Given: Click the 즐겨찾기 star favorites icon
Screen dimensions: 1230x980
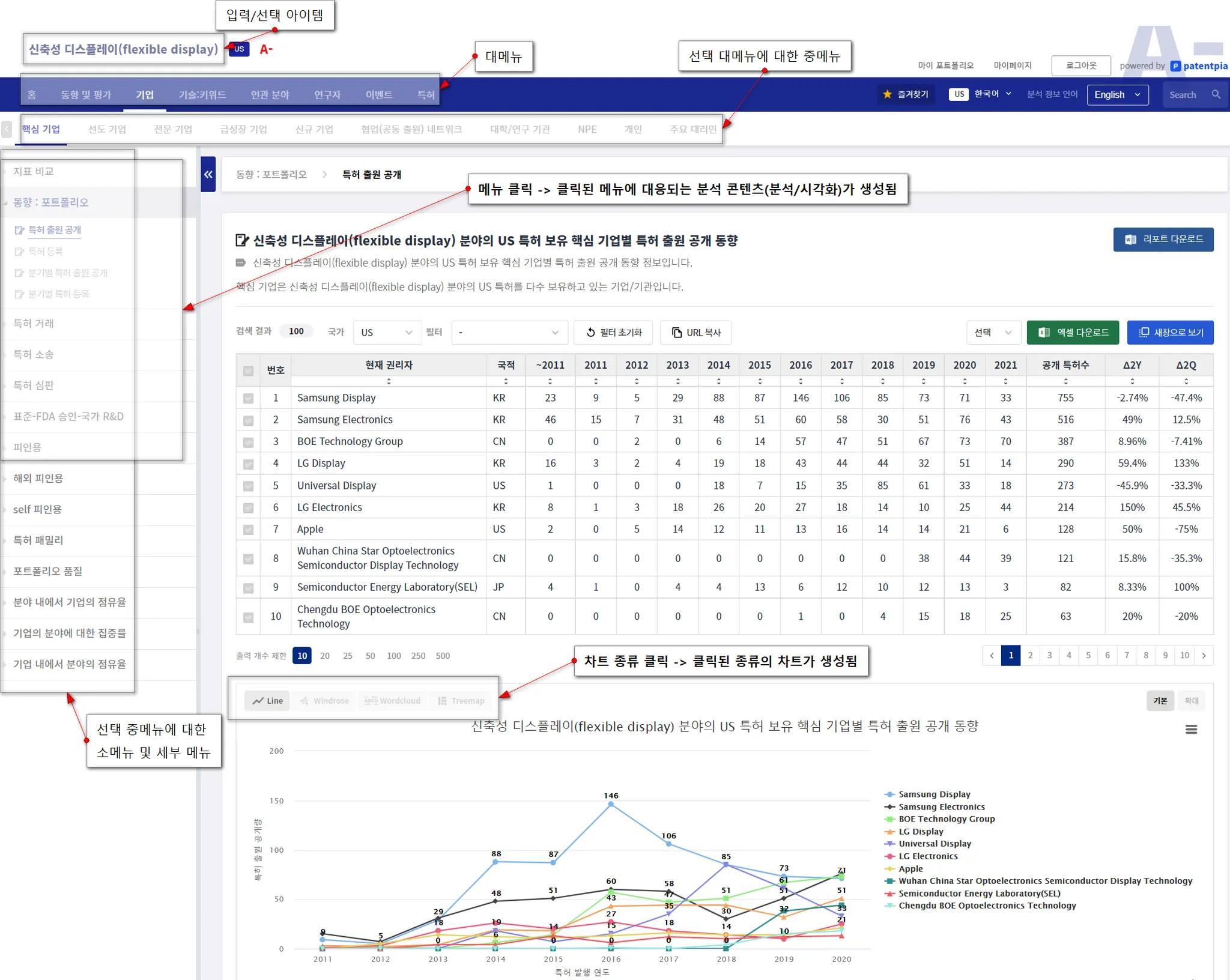Looking at the screenshot, I should tap(888, 94).
